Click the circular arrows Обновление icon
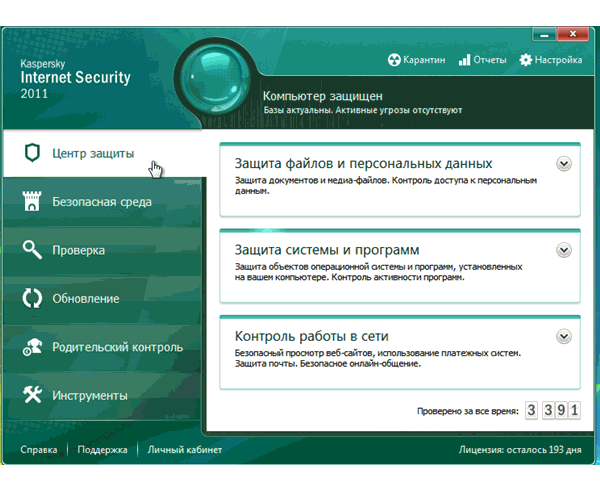Viewport: 600px width, 490px height. (32, 298)
